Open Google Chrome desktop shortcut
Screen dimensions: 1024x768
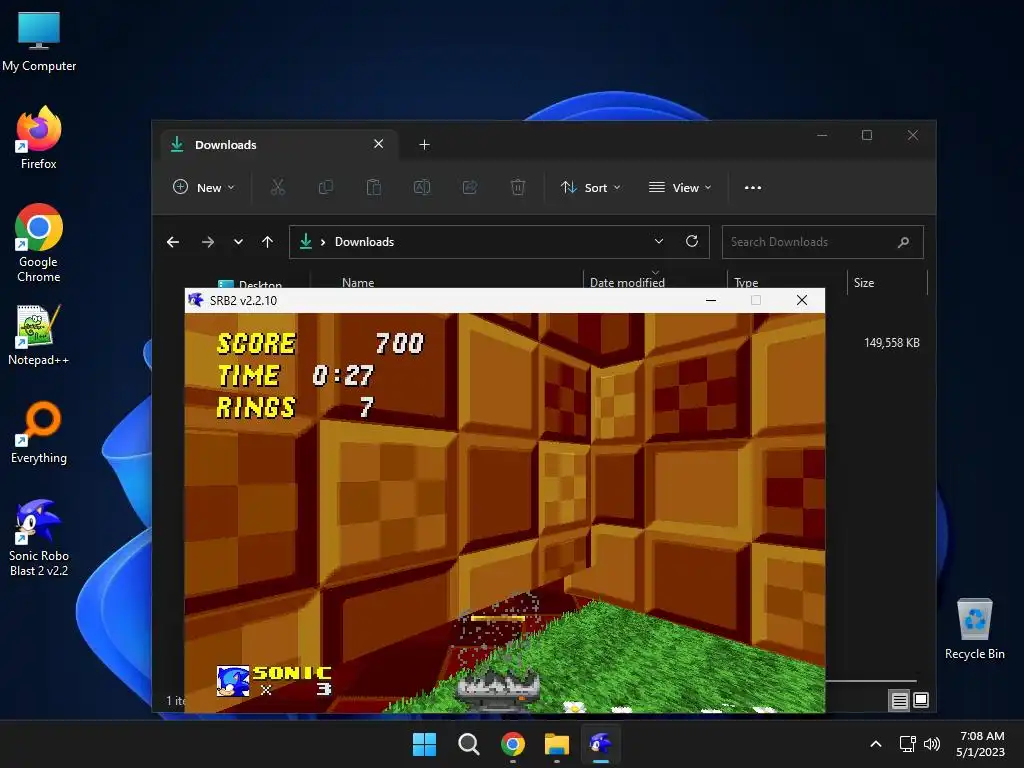point(39,243)
